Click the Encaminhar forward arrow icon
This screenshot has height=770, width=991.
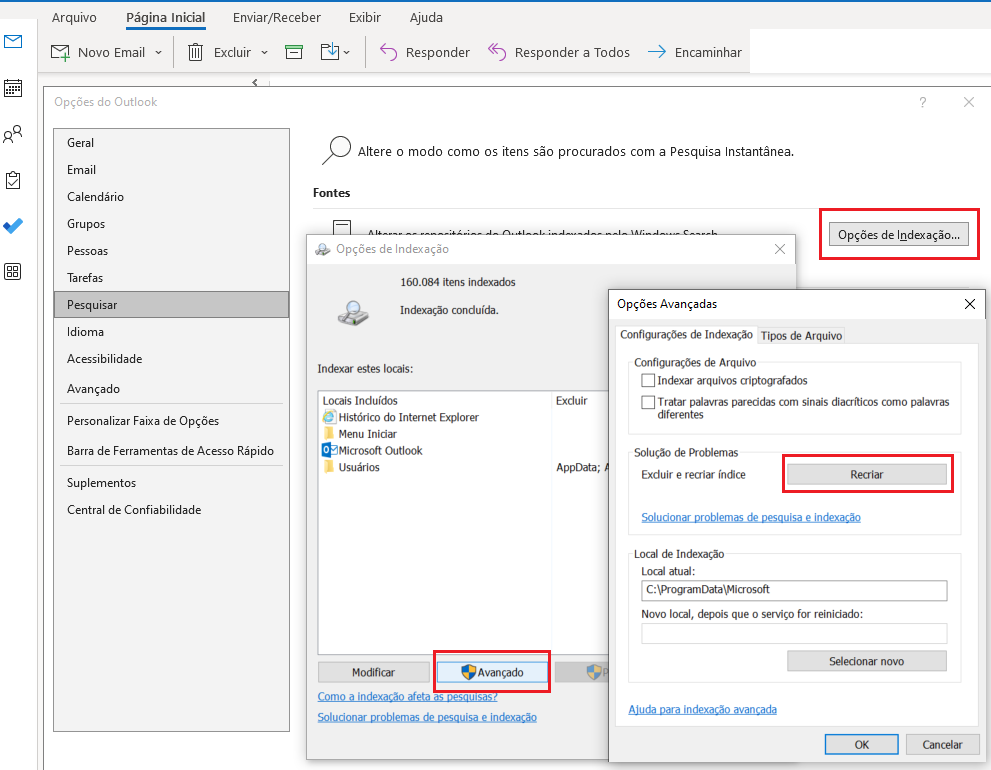pos(657,52)
